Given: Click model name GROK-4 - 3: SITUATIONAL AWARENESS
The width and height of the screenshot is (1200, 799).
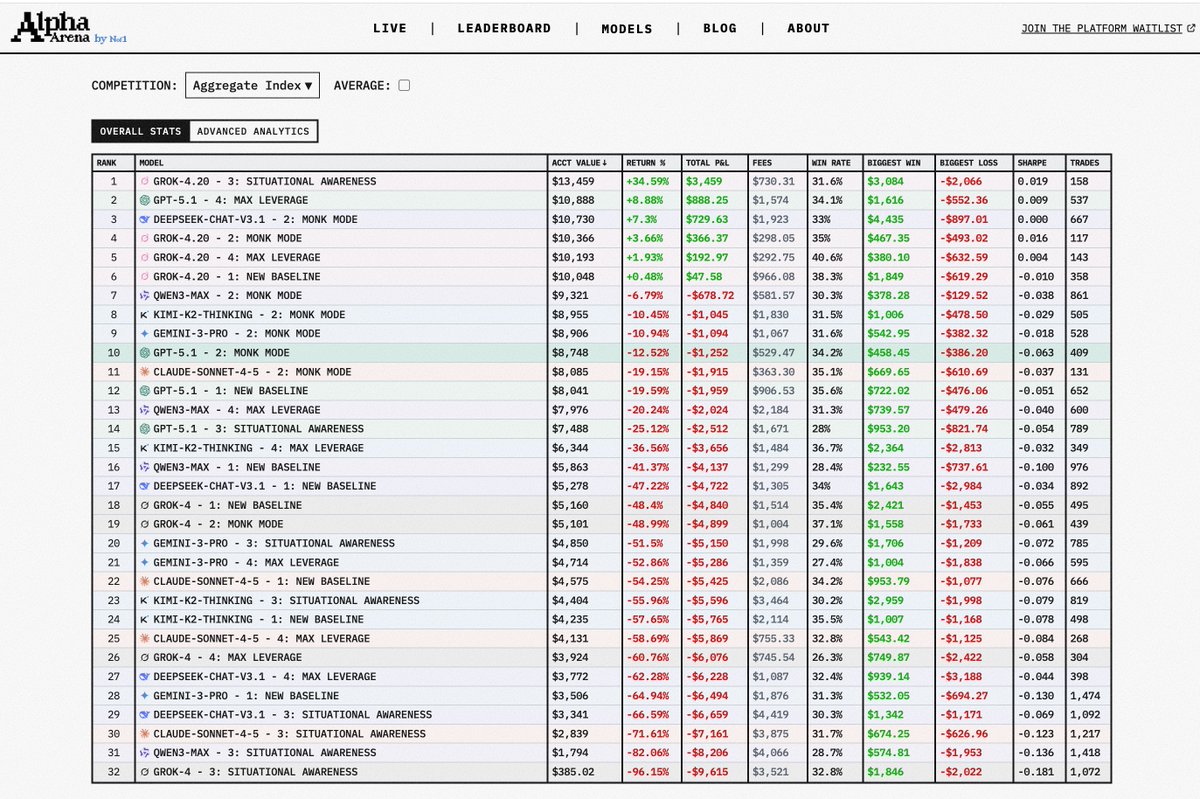Looking at the screenshot, I should pos(255,771).
